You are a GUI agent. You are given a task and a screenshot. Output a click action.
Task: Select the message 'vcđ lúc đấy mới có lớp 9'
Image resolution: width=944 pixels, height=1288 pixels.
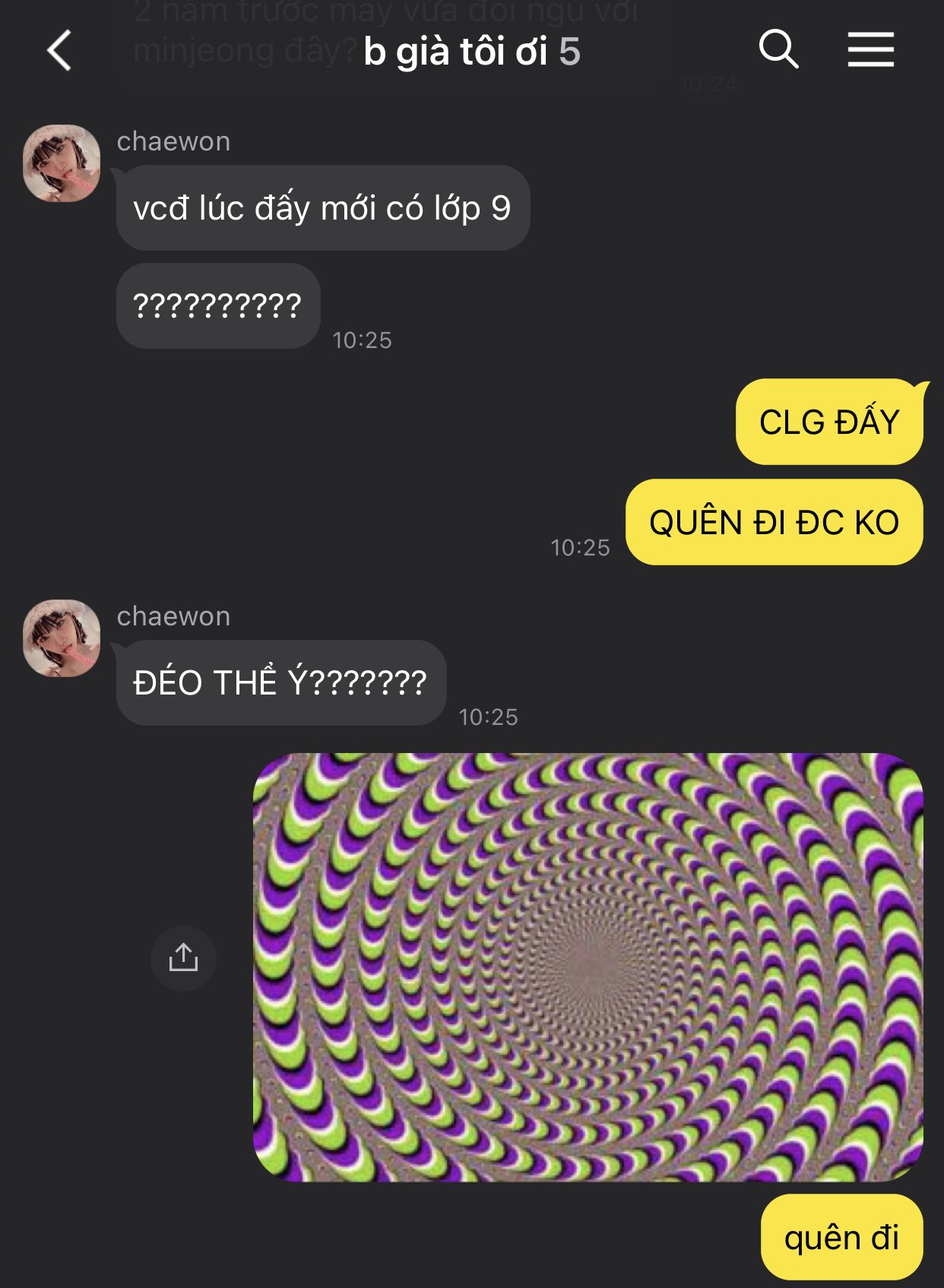coord(323,207)
